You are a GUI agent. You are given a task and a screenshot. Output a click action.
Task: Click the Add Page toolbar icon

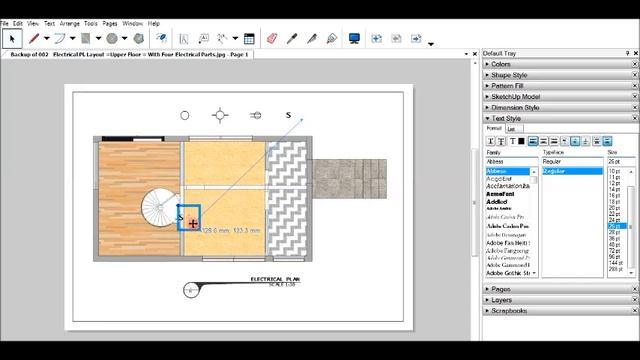376,39
